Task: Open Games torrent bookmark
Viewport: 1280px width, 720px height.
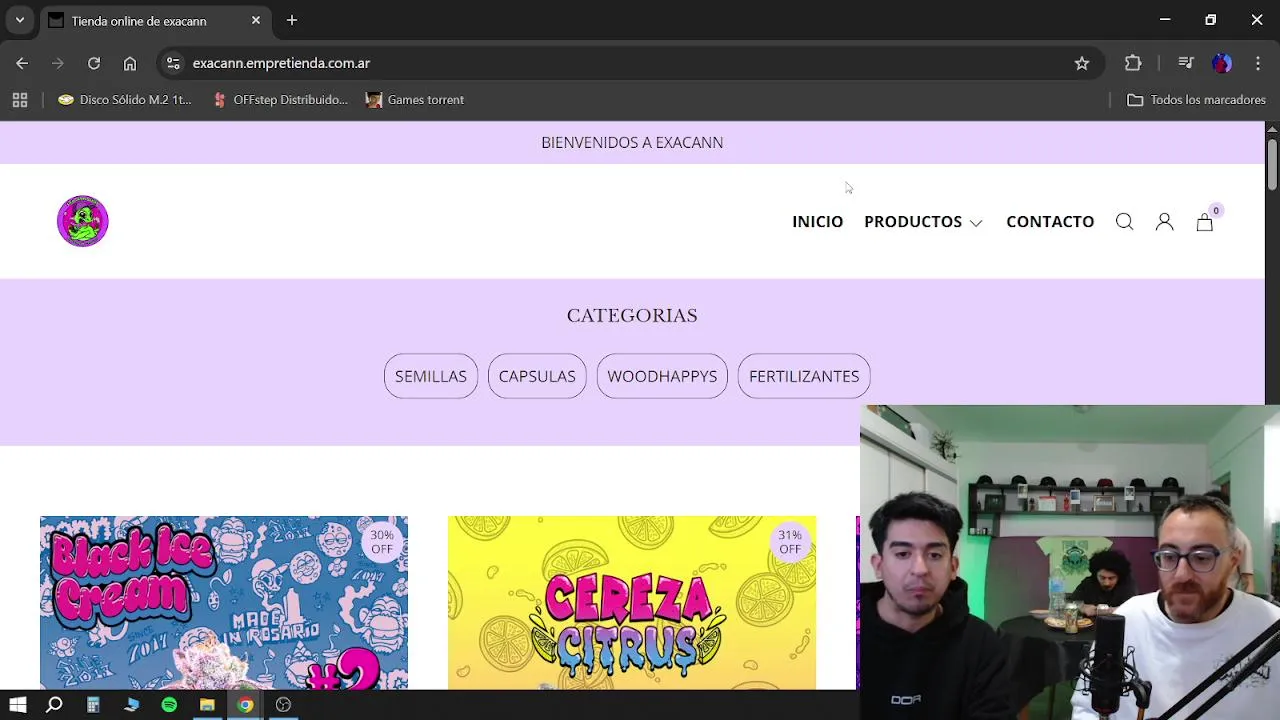Action: click(415, 100)
